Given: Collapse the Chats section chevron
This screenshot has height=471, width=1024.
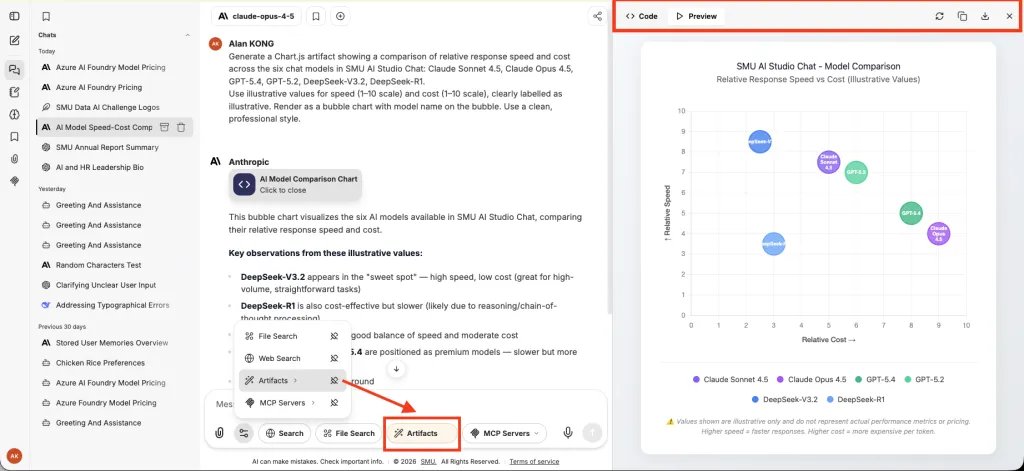Looking at the screenshot, I should [x=188, y=35].
